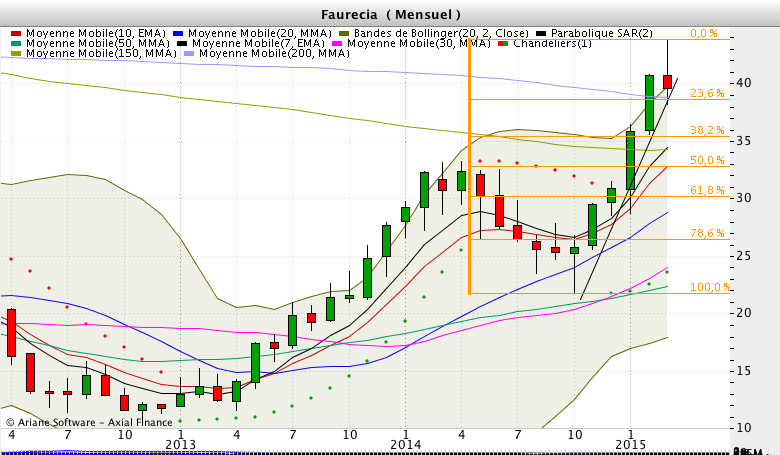This screenshot has width=780, height=455.
Task: Select the 'Moyenne Mobile(20, MMA)' legend label
Action: coord(260,33)
